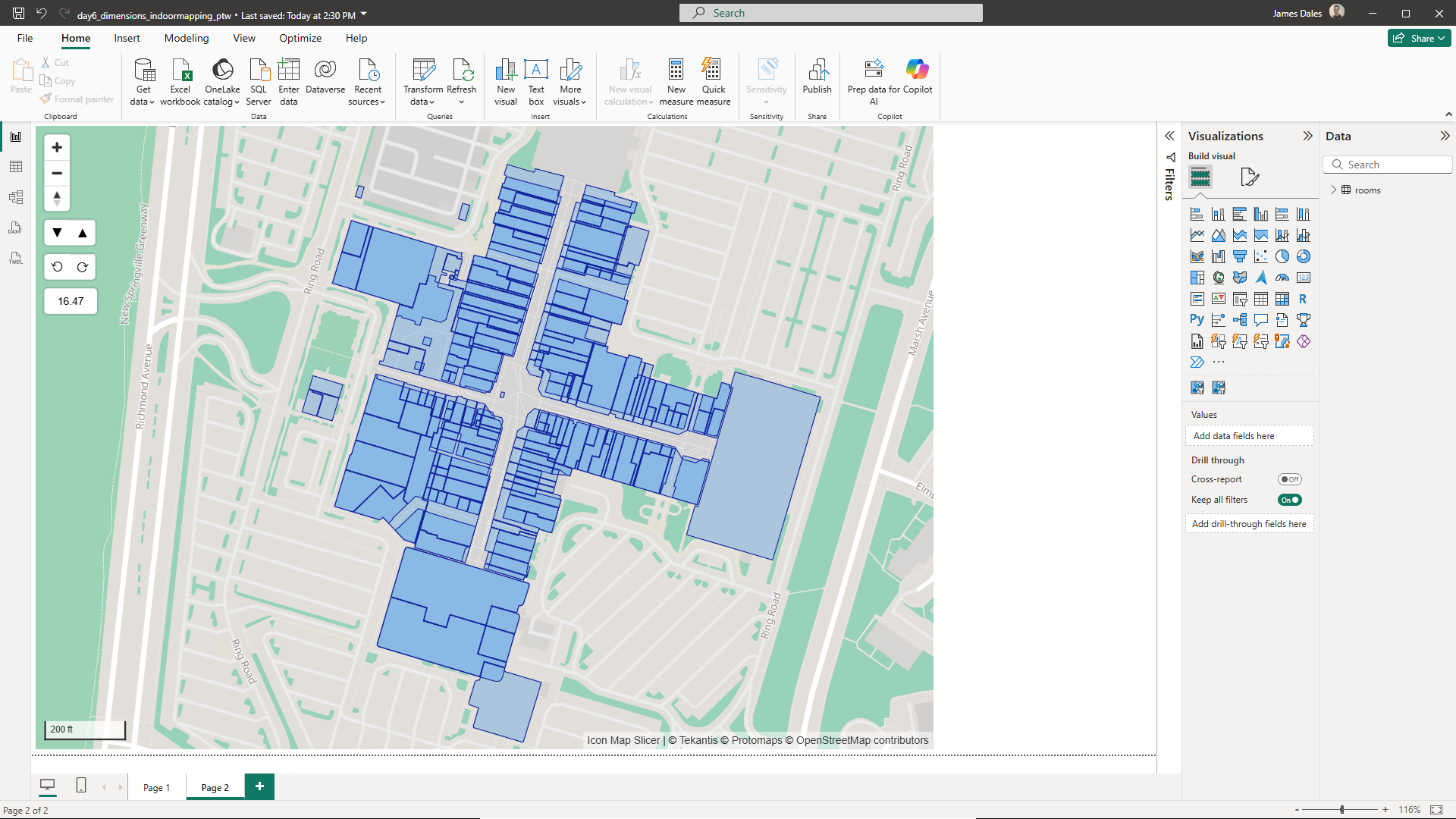
Task: Open the Share dropdown button
Action: pyautogui.click(x=1419, y=38)
